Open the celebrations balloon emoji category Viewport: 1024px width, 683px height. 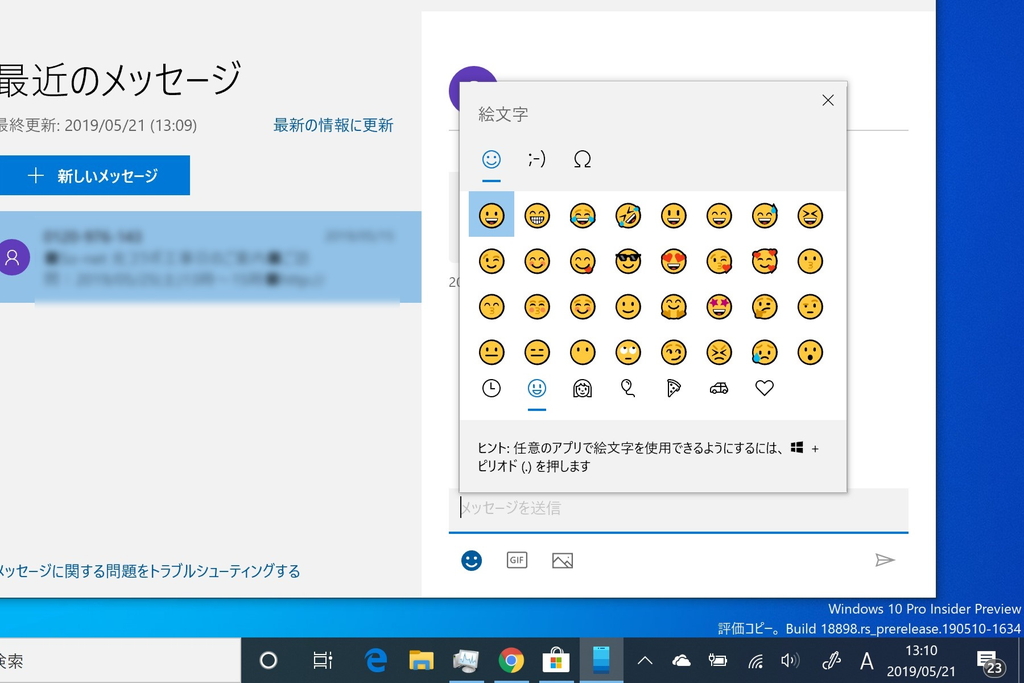(628, 388)
